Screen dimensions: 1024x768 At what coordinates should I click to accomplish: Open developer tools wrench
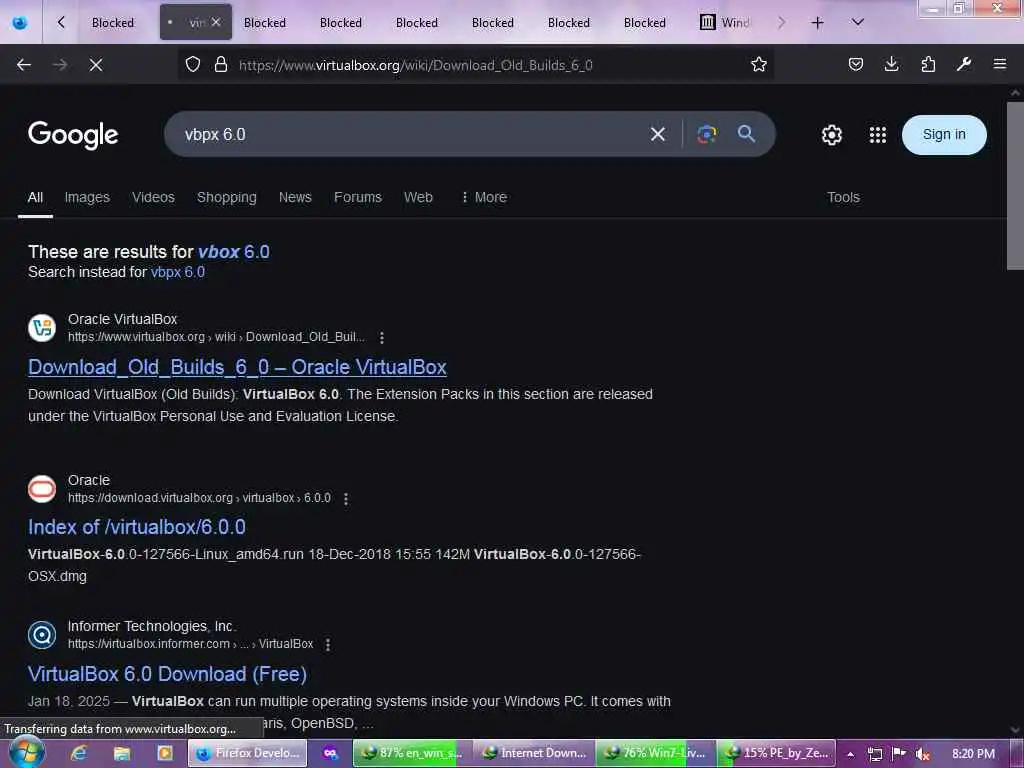964,64
